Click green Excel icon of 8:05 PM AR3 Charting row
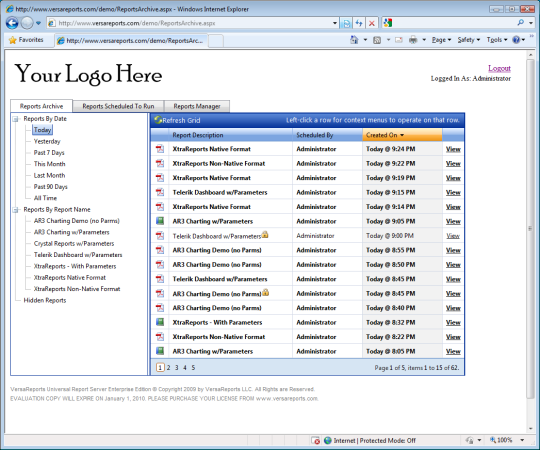This screenshot has height=450, width=540. point(160,351)
